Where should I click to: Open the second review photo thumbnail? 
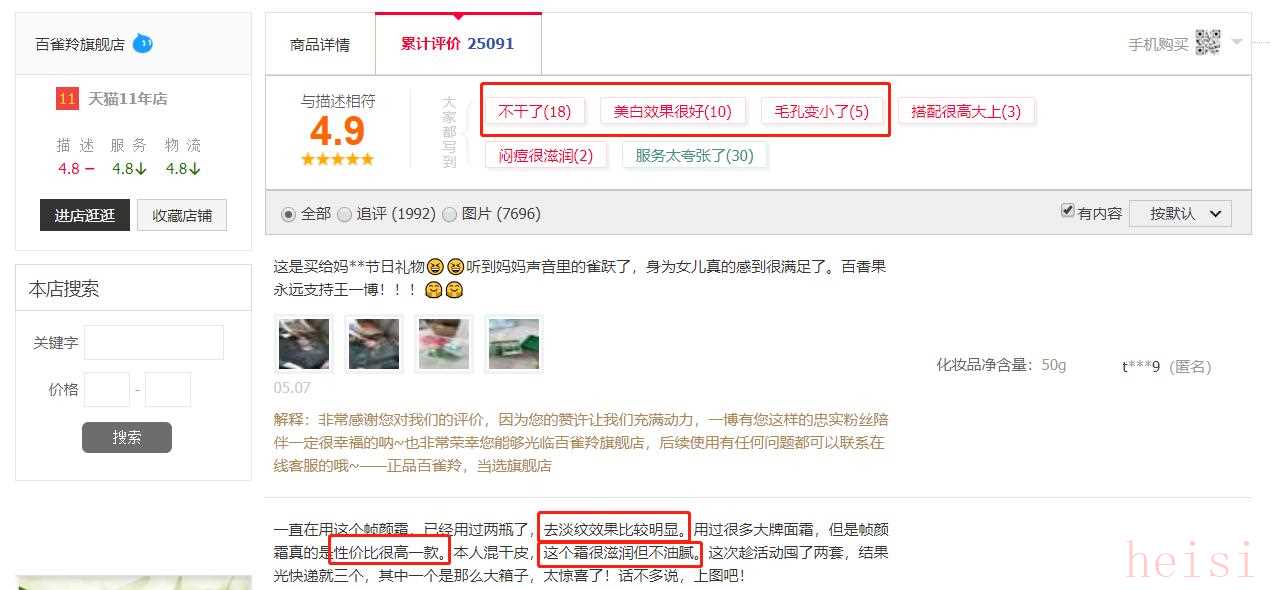374,344
